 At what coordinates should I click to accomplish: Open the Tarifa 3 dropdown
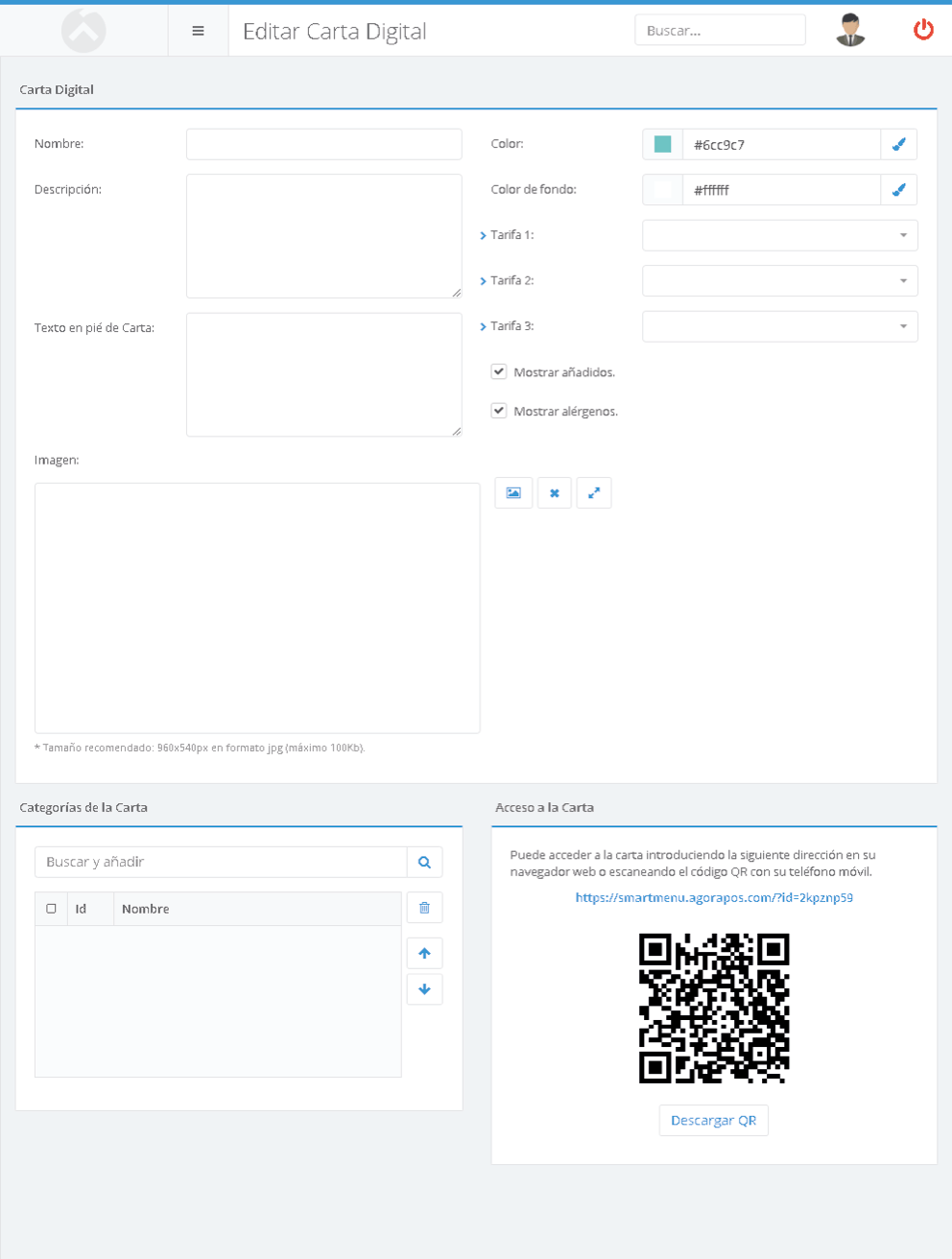780,326
